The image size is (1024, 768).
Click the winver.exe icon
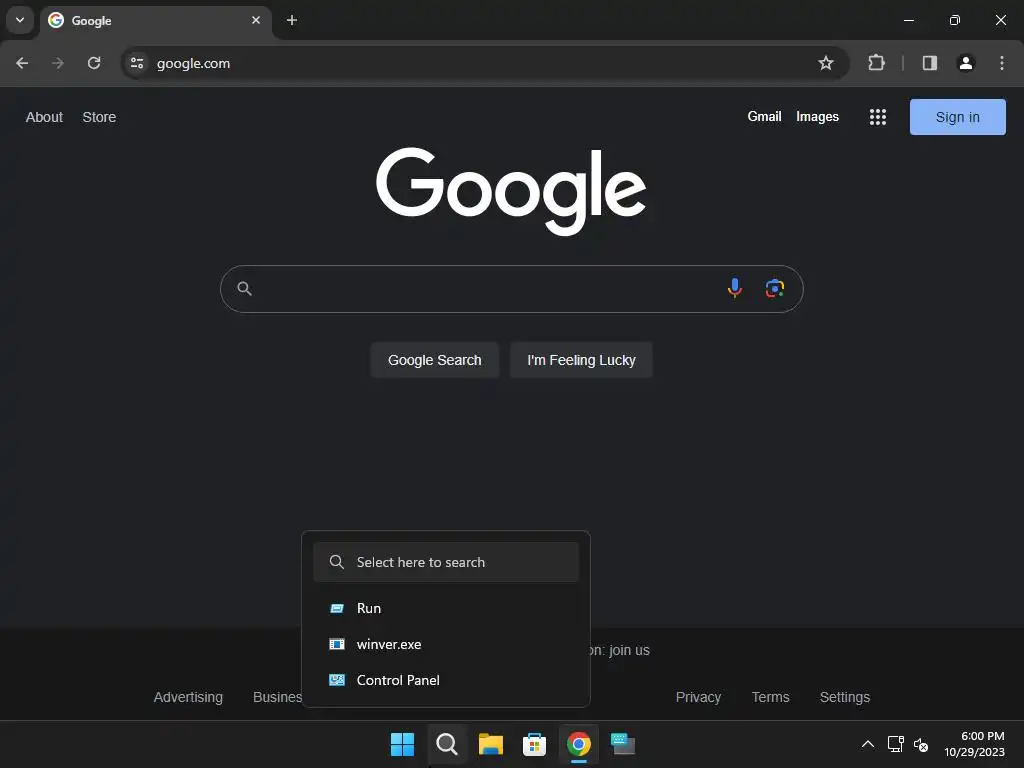[x=336, y=644]
